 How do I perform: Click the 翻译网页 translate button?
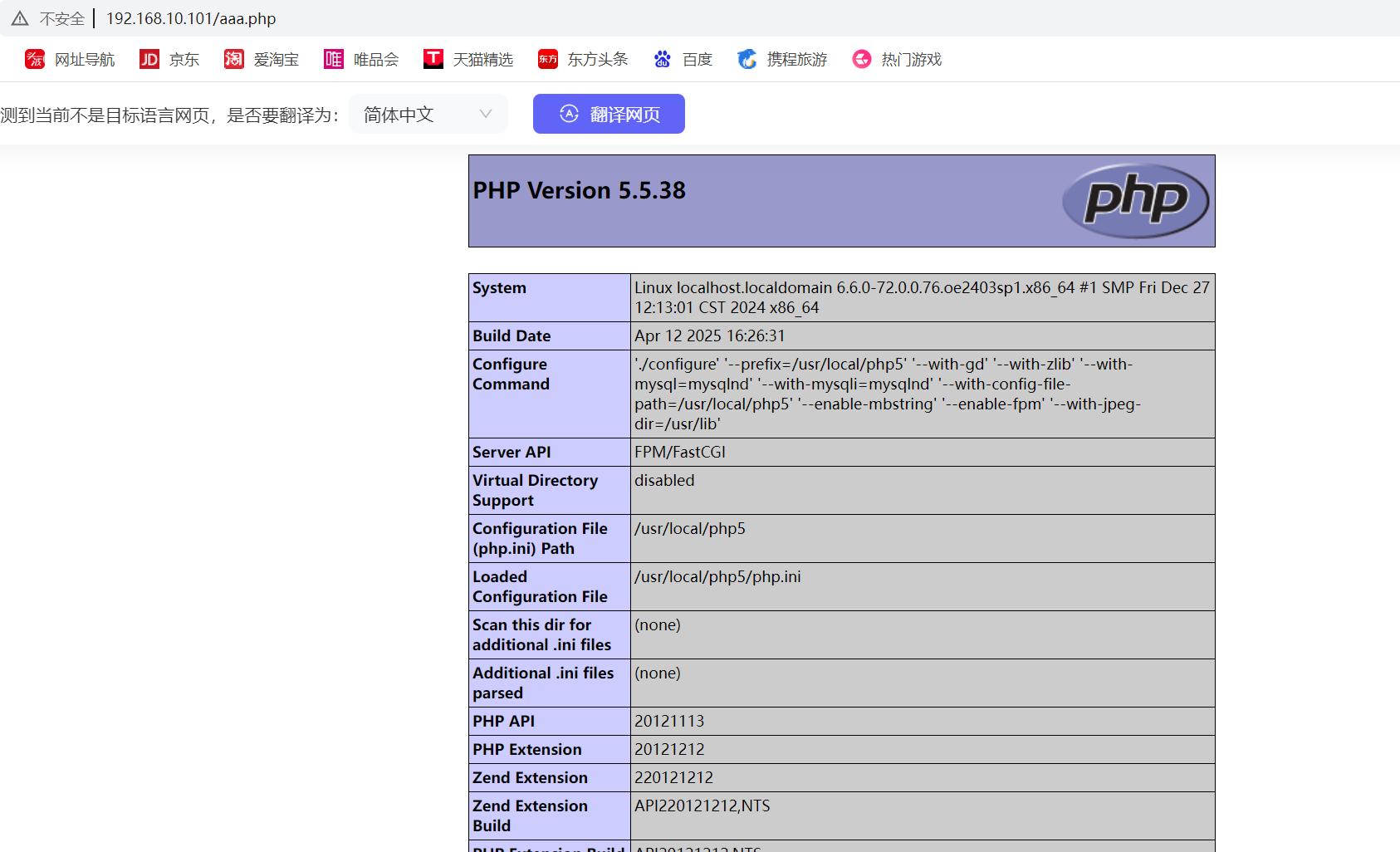pyautogui.click(x=609, y=114)
